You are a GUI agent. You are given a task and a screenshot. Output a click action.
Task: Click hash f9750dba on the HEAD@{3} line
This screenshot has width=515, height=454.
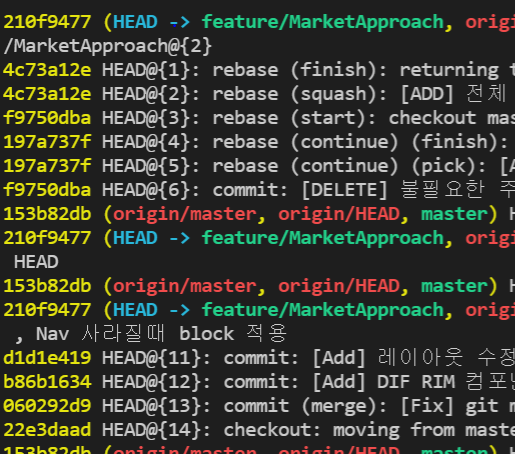(47, 118)
